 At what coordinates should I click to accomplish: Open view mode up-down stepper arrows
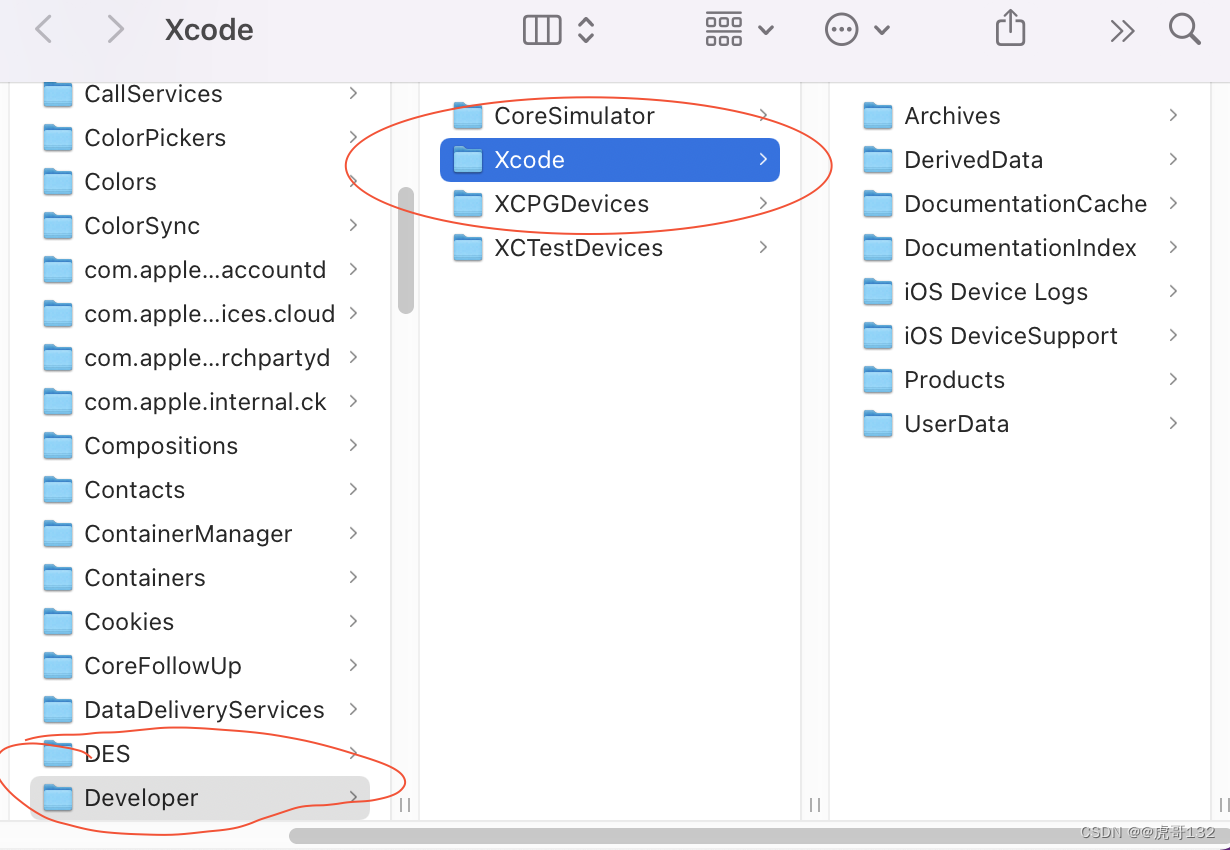coord(587,30)
